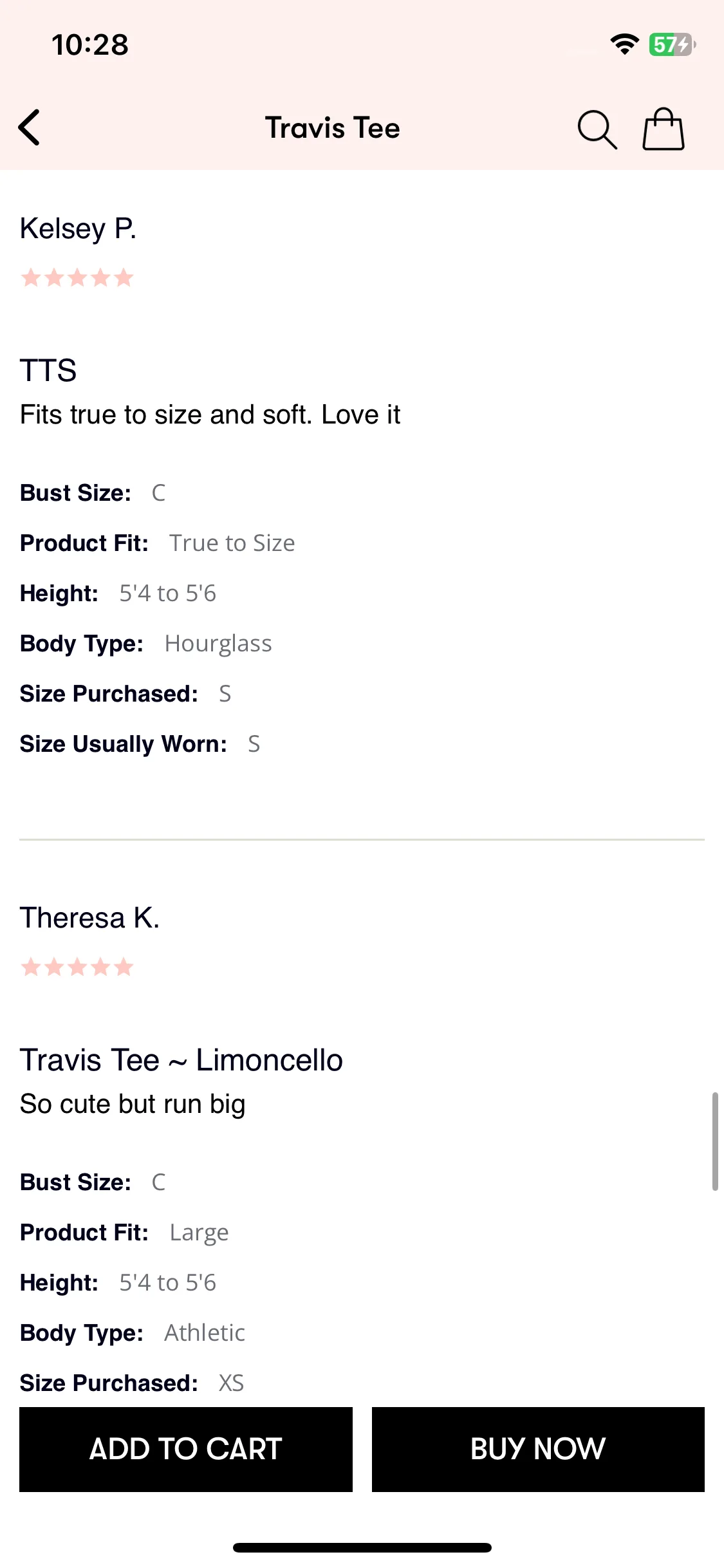724x1568 pixels.
Task: Grab the vertical scrollbar indicator
Action: [x=714, y=1141]
